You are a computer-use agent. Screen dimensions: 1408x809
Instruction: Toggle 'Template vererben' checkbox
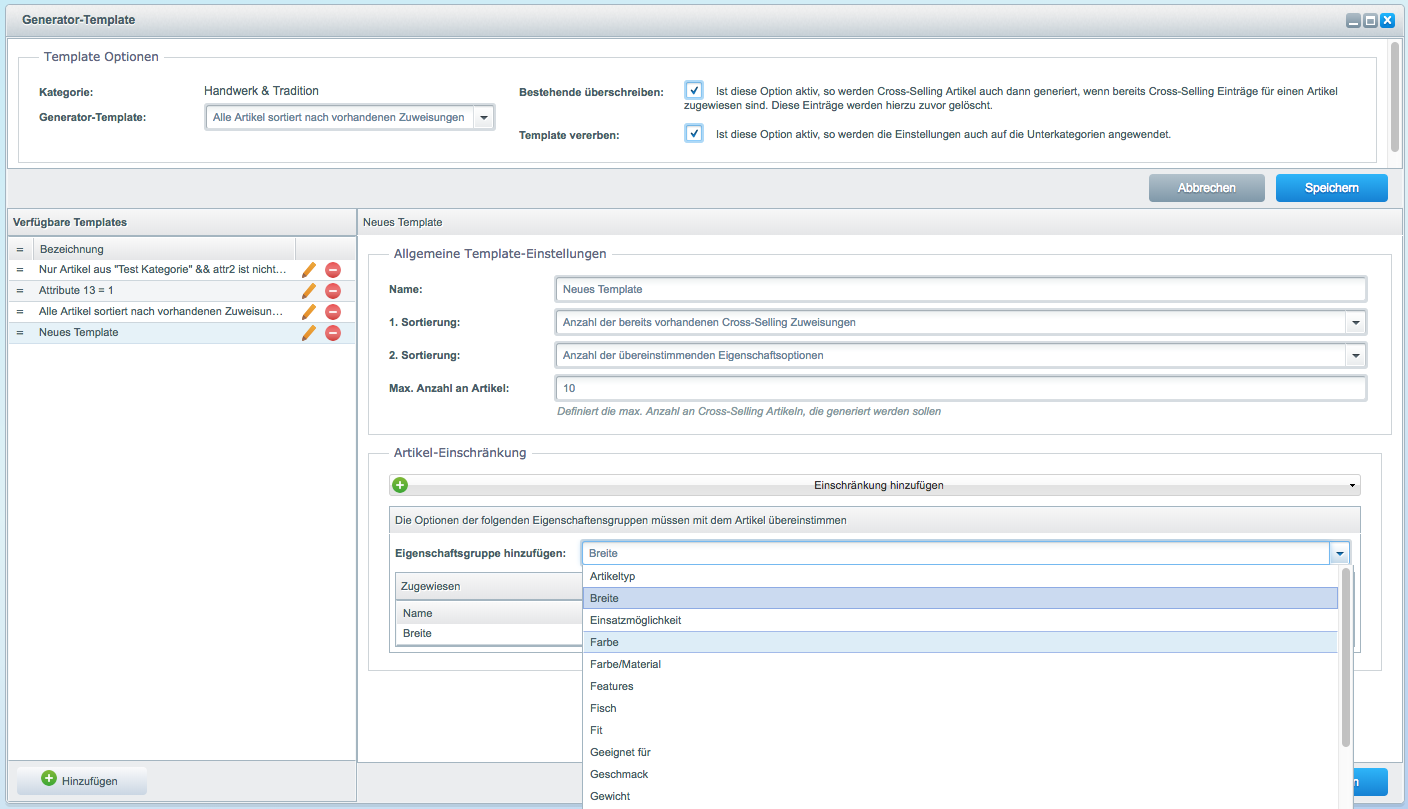tap(694, 133)
